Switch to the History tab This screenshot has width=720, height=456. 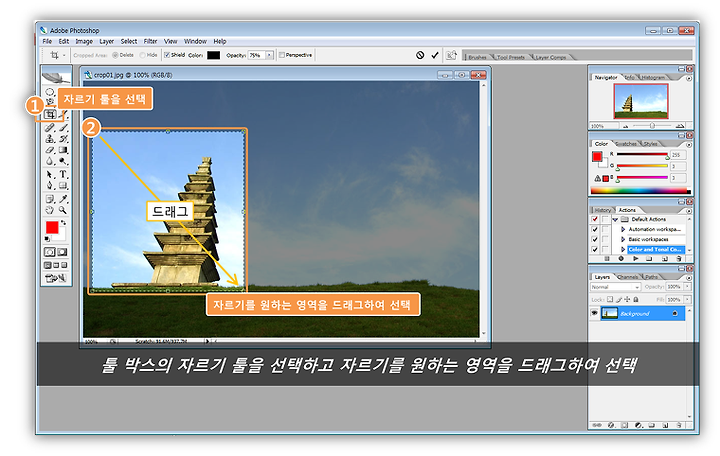602,210
